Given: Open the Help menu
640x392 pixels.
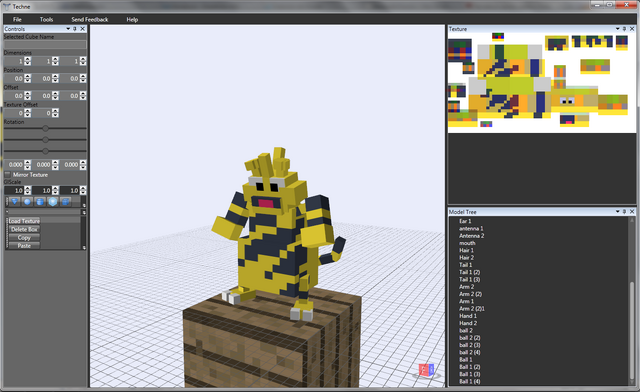Looking at the screenshot, I should pos(132,19).
